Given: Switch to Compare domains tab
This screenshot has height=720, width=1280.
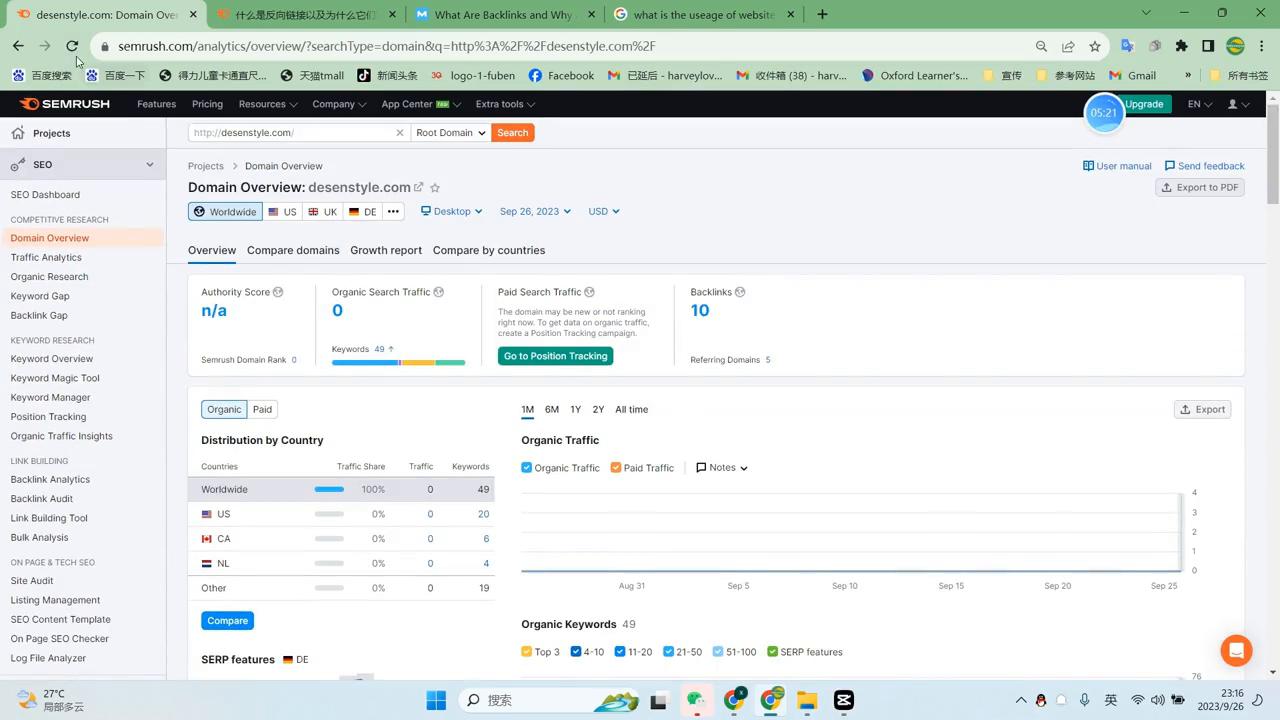Looking at the screenshot, I should coord(293,250).
